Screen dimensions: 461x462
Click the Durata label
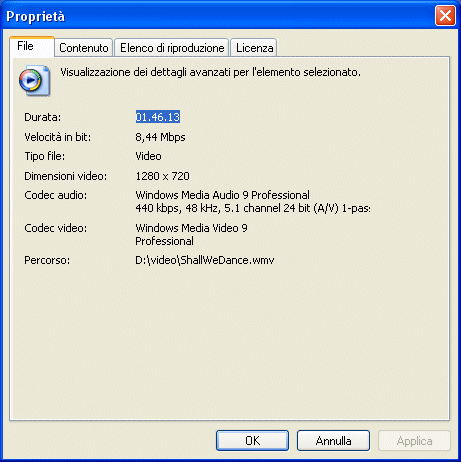43,117
